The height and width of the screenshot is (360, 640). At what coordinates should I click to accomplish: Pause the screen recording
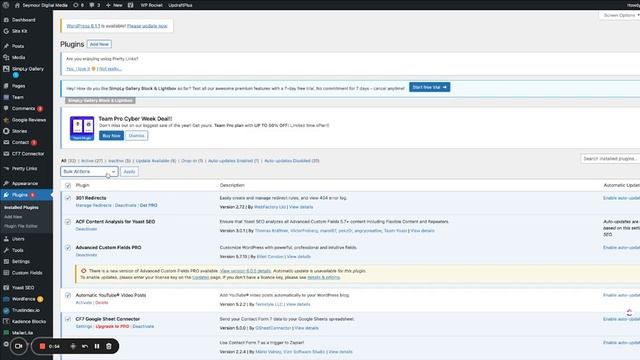tap(97, 346)
